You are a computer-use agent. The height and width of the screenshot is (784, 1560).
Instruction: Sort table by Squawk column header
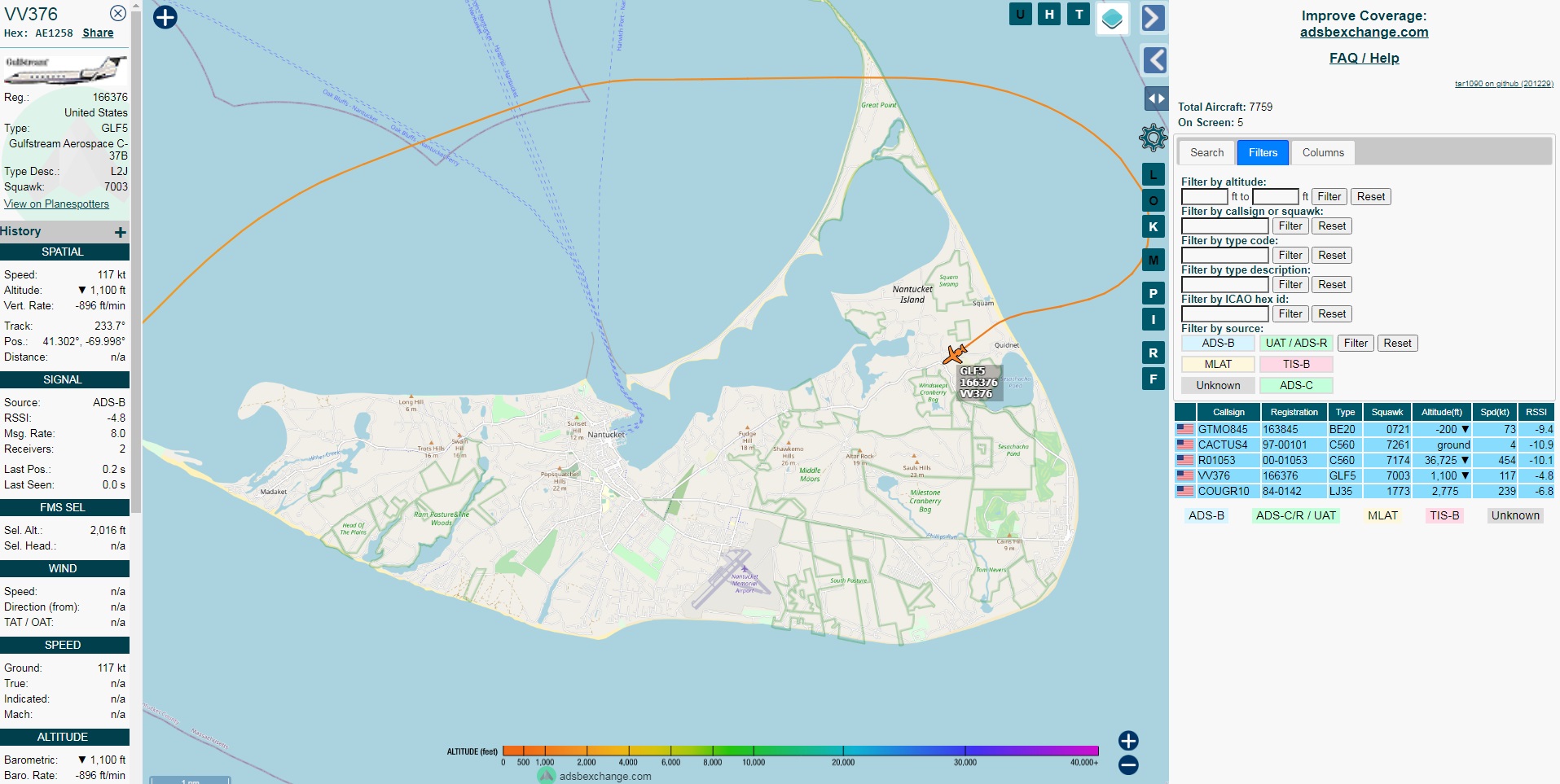1386,412
